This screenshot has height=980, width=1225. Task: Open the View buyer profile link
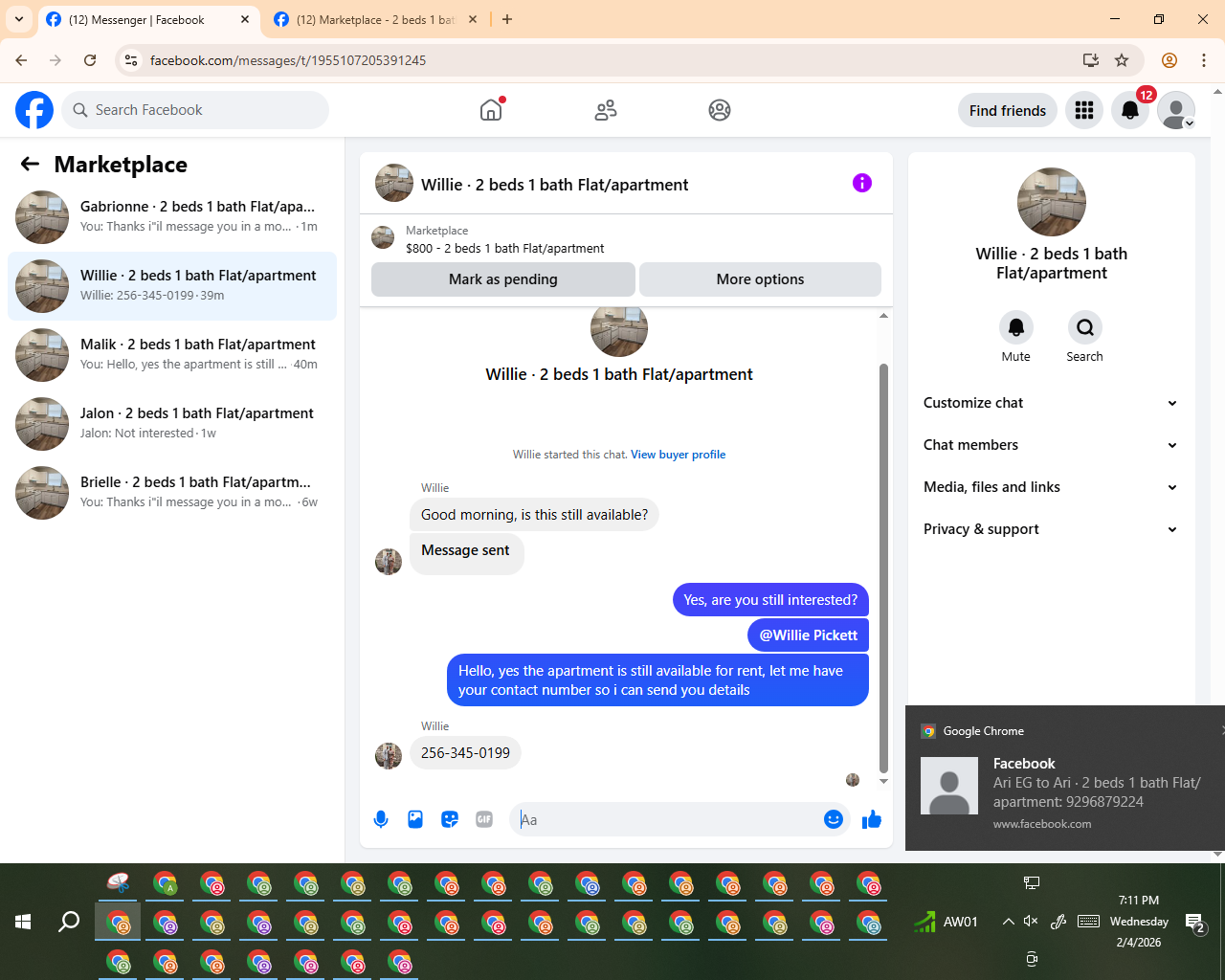pyautogui.click(x=678, y=455)
